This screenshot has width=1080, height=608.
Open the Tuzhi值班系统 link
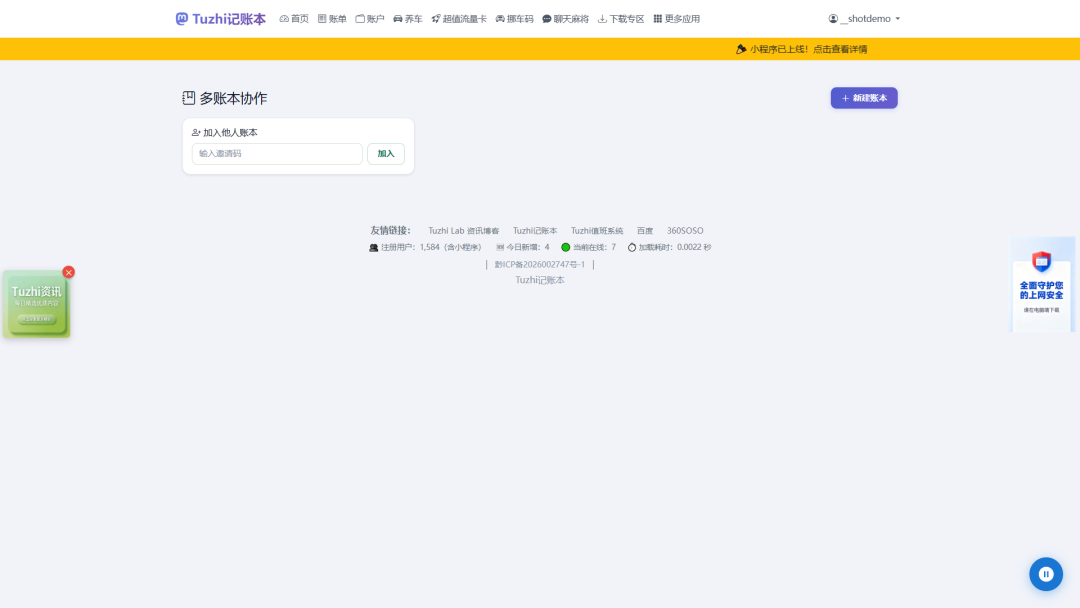tap(596, 231)
